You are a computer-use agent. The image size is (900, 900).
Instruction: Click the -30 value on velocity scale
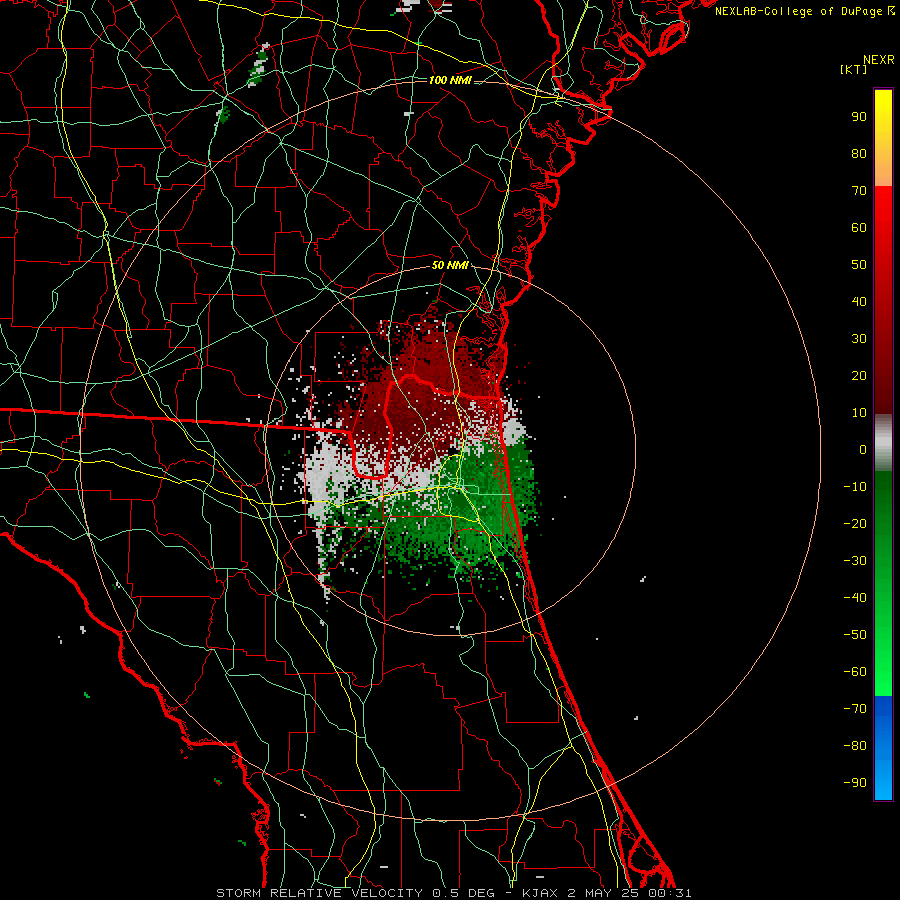855,561
